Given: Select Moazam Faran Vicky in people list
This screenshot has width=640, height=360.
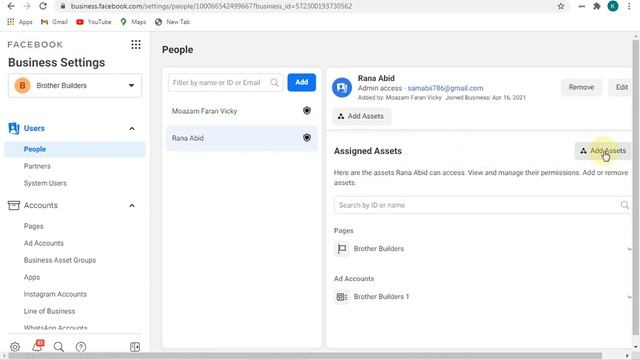Looking at the screenshot, I should tap(242, 111).
